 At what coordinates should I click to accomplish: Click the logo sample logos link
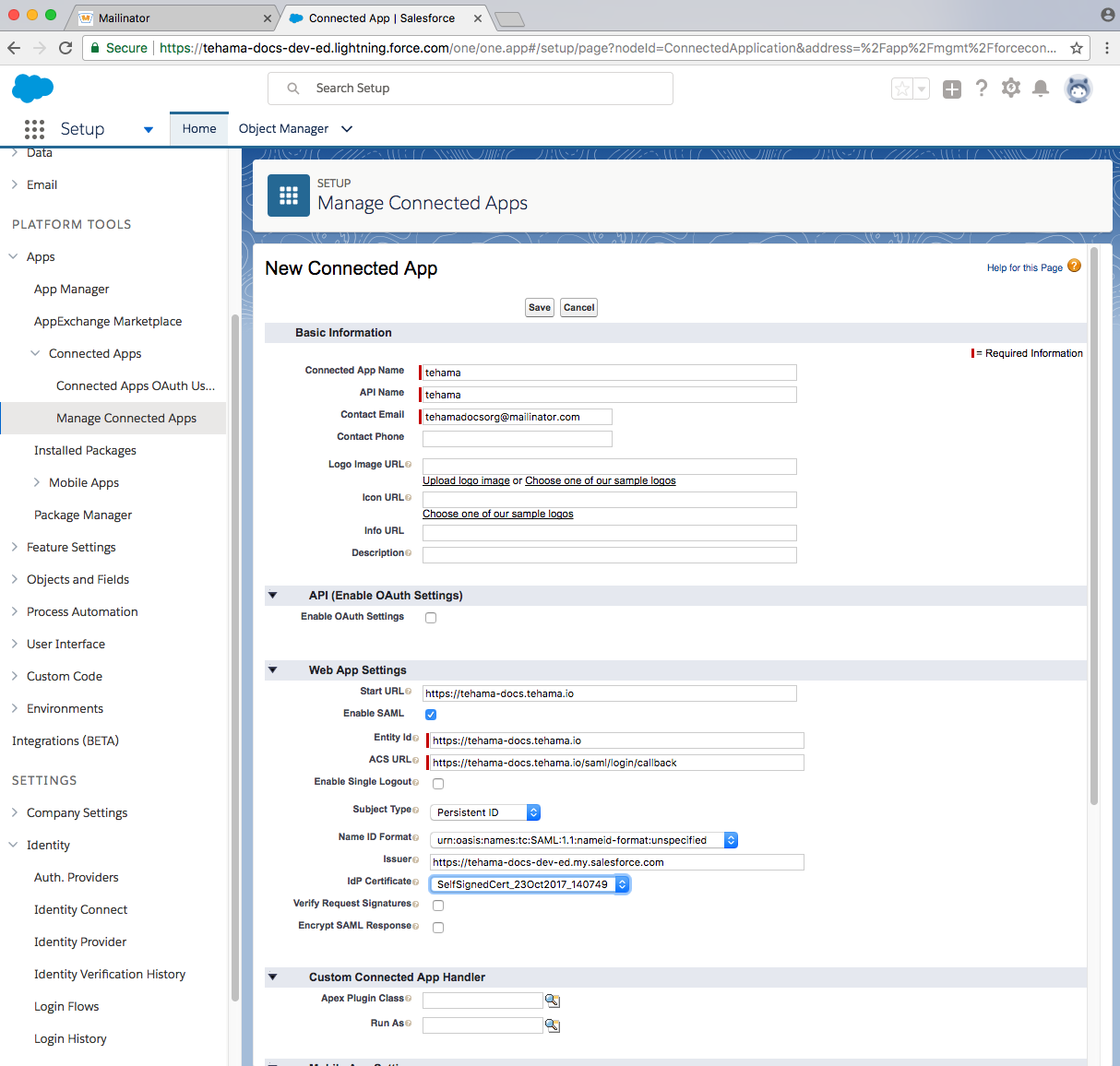[x=601, y=480]
